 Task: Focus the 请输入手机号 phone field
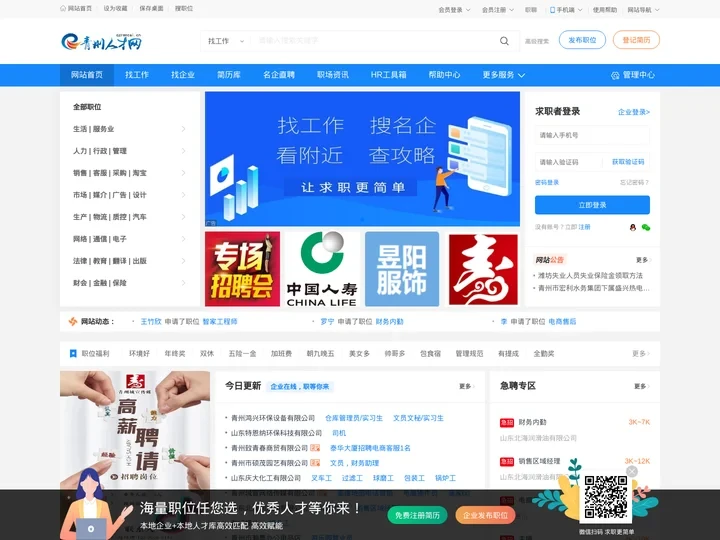[x=592, y=135]
